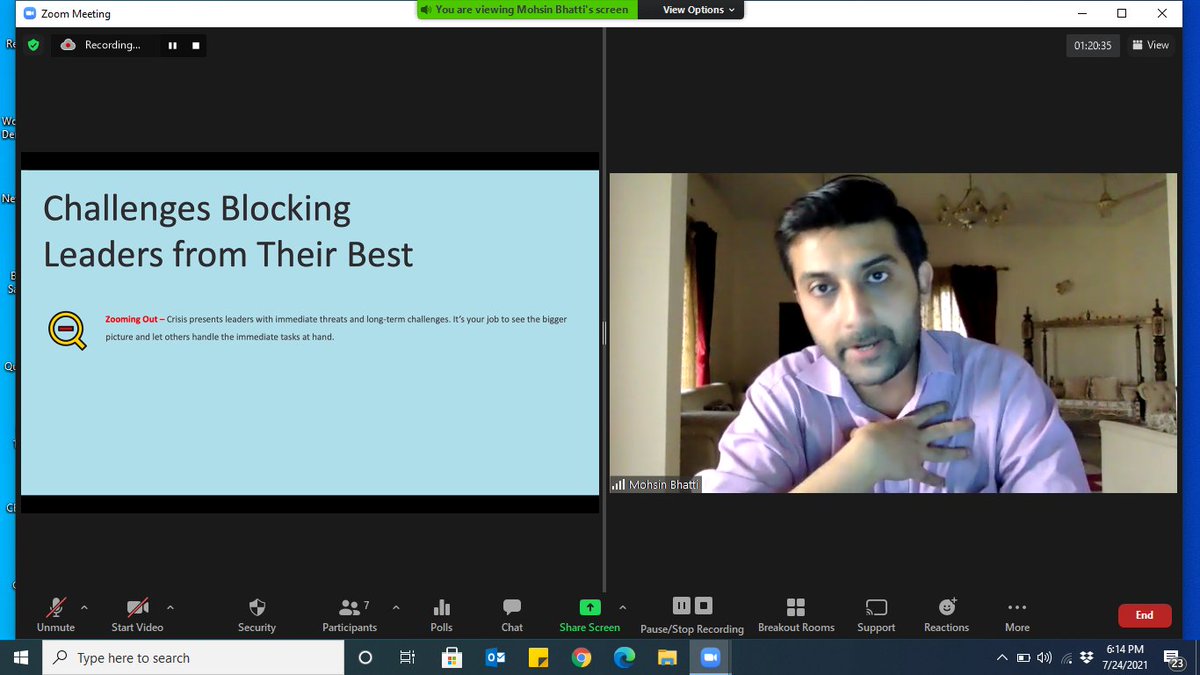Viewport: 1200px width, 675px height.
Task: Click the 'You are viewing' green banner
Action: (x=526, y=10)
